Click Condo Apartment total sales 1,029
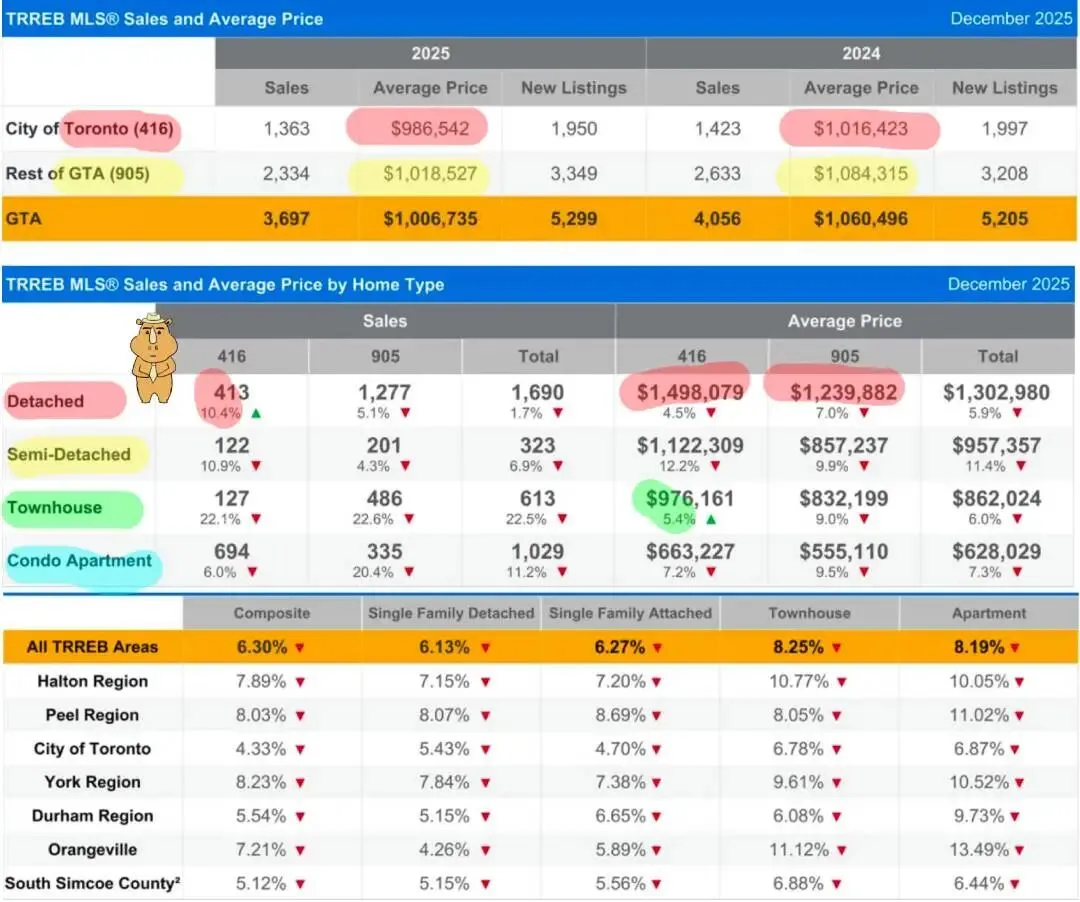This screenshot has height=902, width=1080. click(537, 552)
